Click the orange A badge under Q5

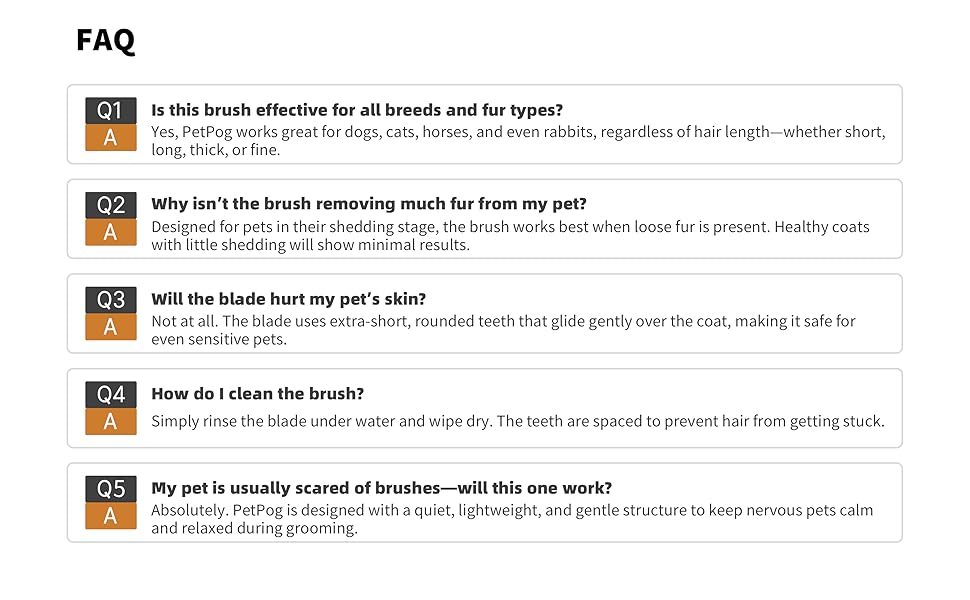110,516
